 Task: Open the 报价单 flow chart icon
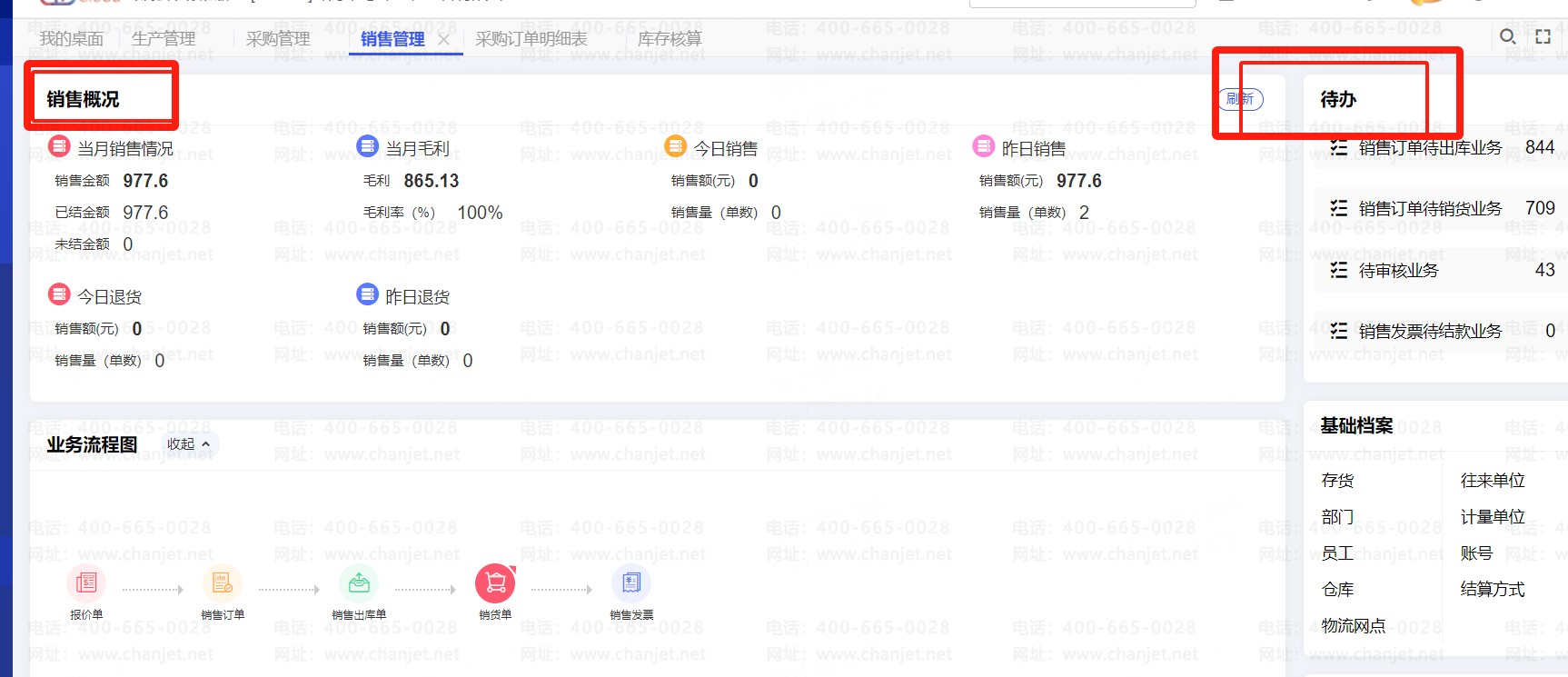tap(86, 582)
